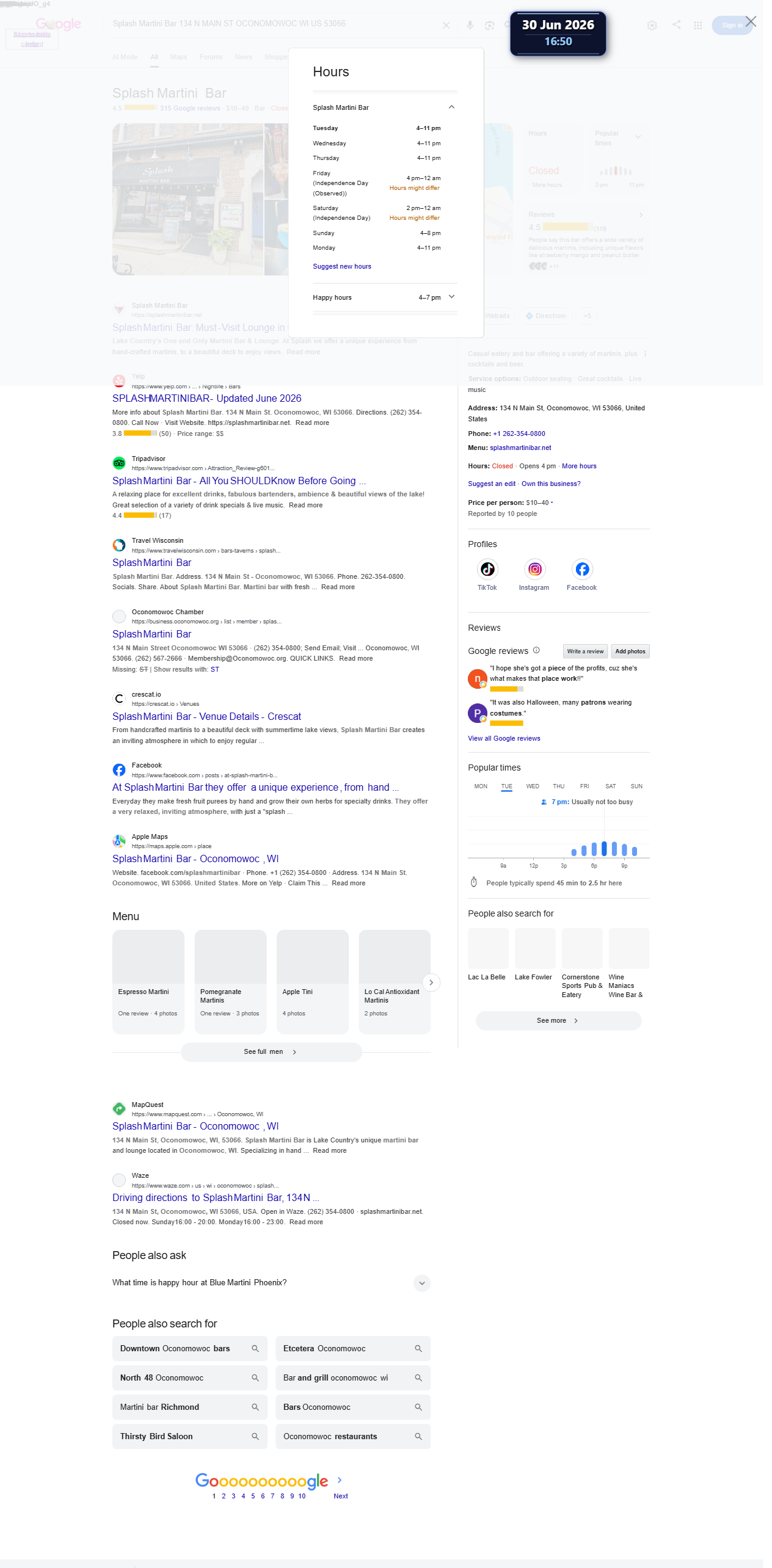Search Downtown Oconomowoc bars suggestion
This screenshot has height=1568, width=772.
190,1348
